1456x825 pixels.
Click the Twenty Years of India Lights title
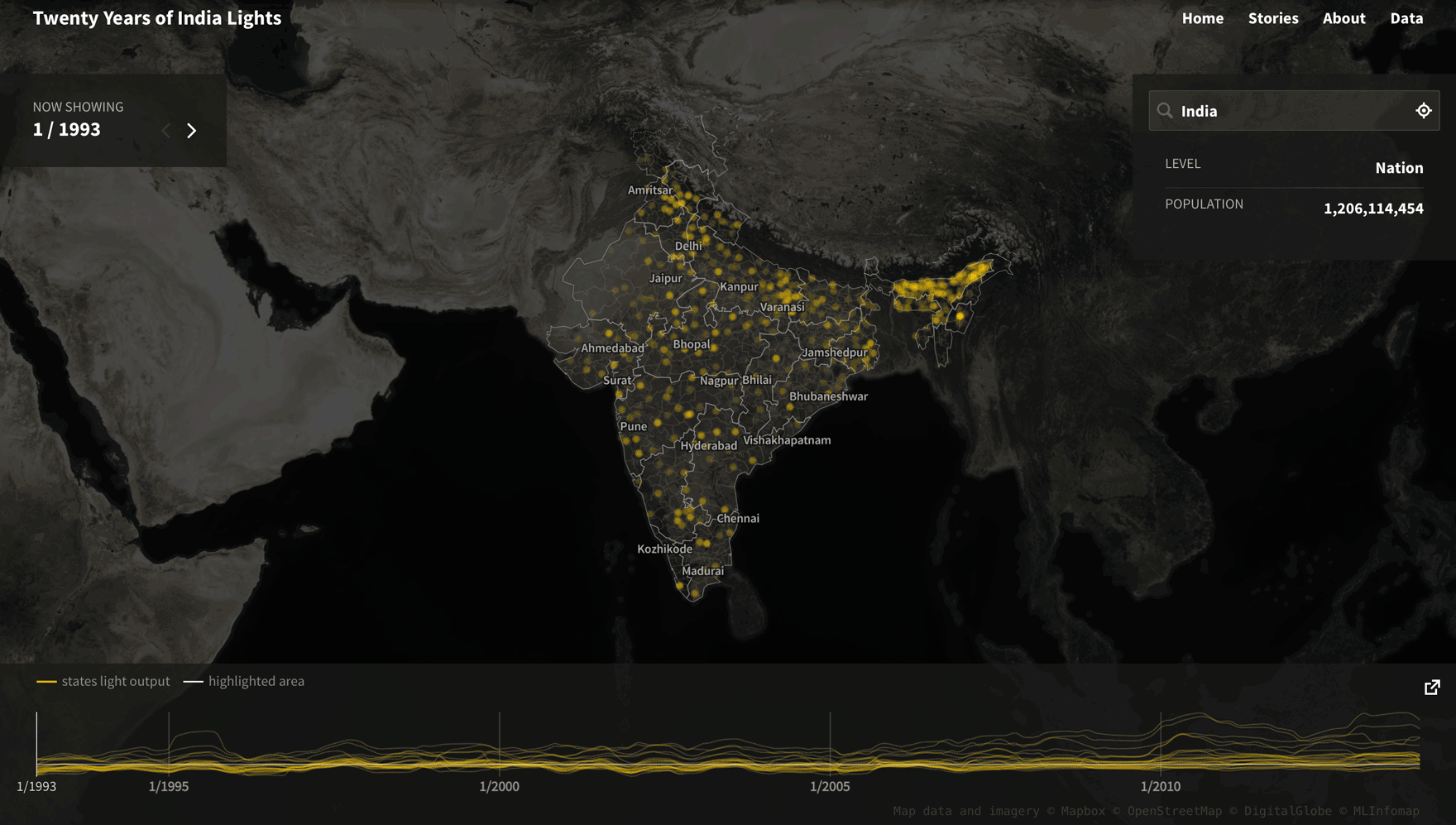(x=157, y=18)
